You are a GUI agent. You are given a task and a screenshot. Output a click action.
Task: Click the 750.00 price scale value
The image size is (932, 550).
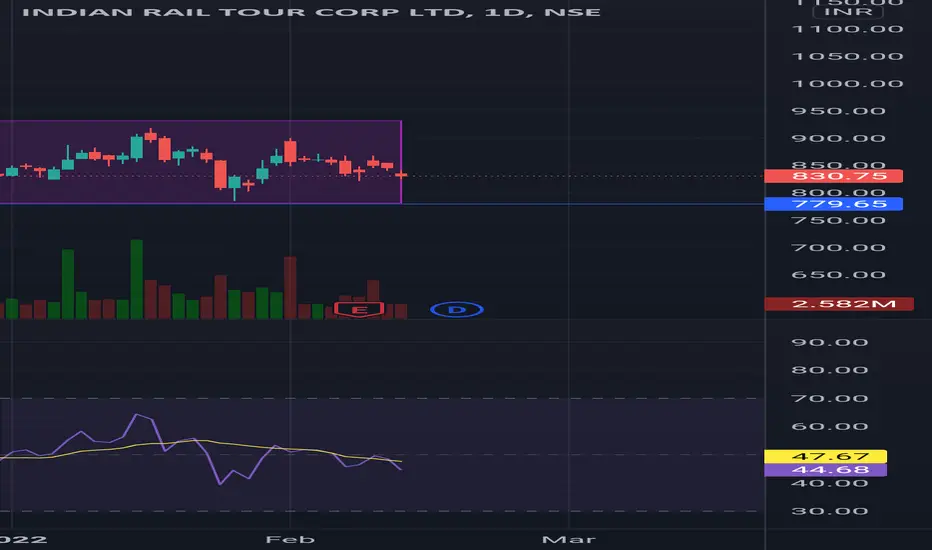click(x=839, y=221)
